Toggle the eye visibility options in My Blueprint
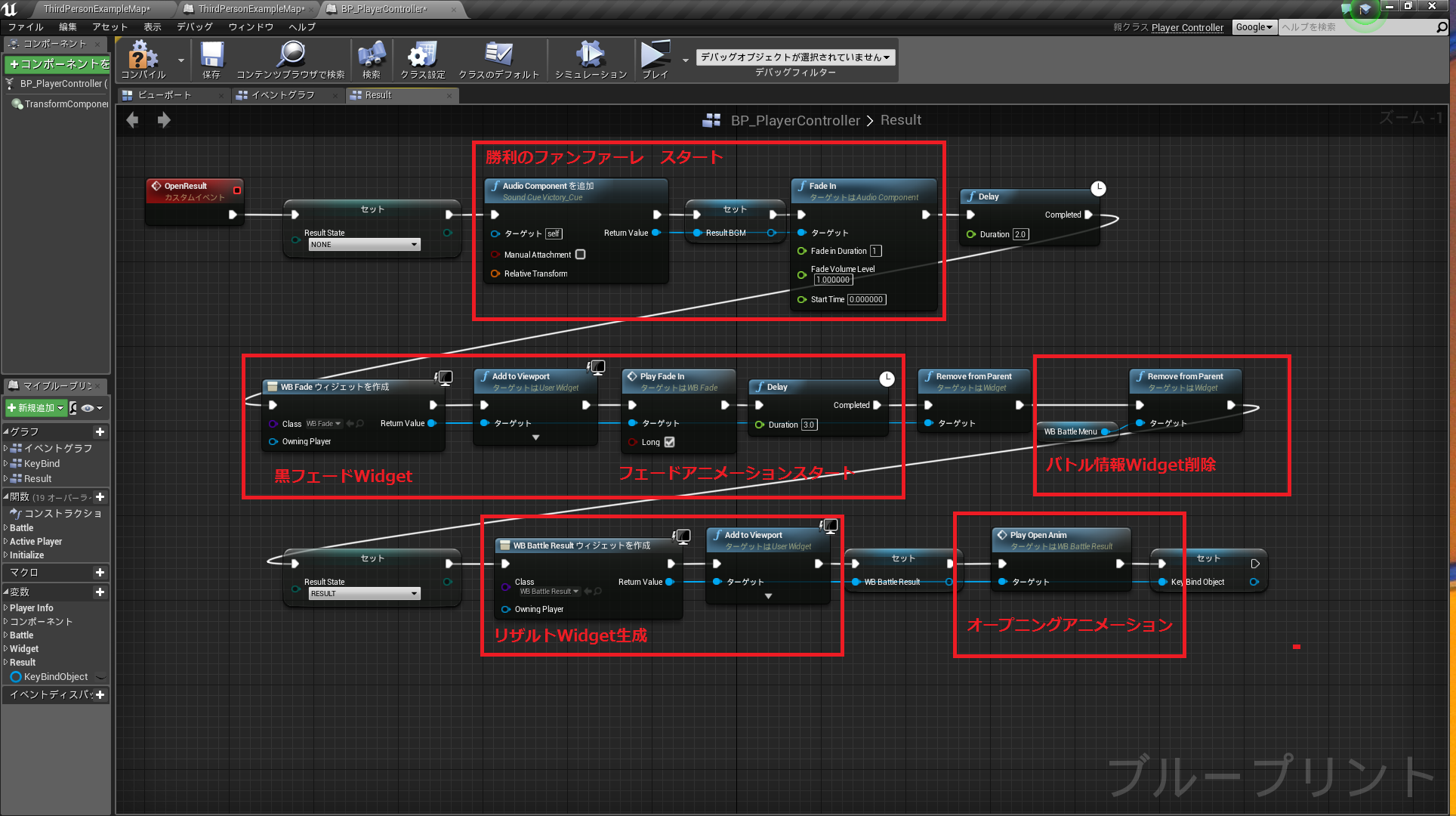The width and height of the screenshot is (1456, 816). tap(88, 408)
